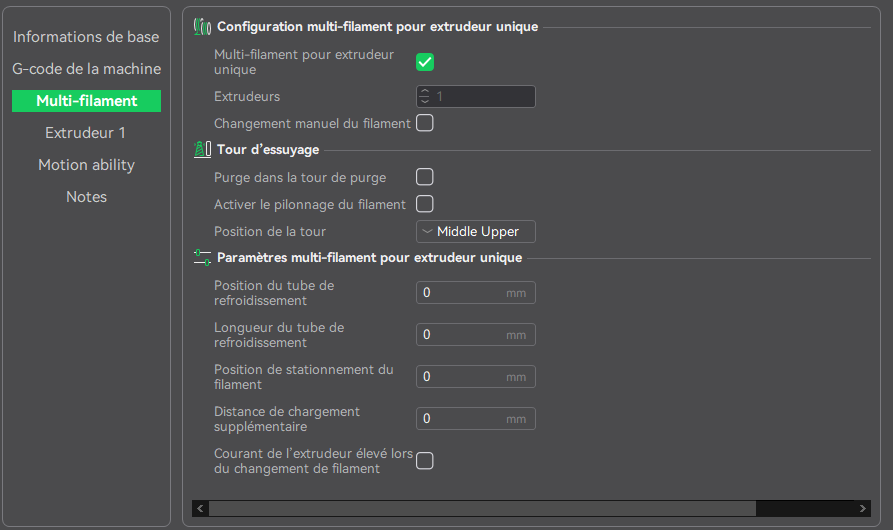Open the Informations de base tab
The height and width of the screenshot is (530, 893).
pos(86,37)
